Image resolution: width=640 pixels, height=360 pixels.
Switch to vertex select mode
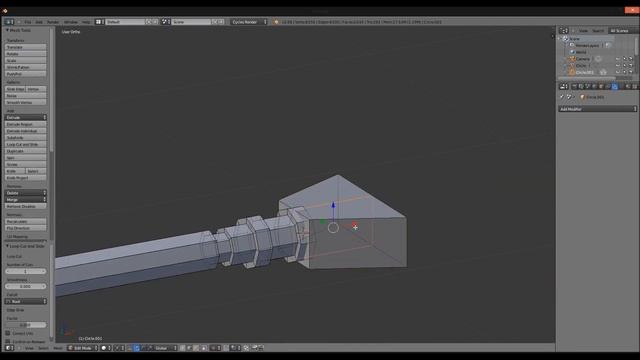183,348
